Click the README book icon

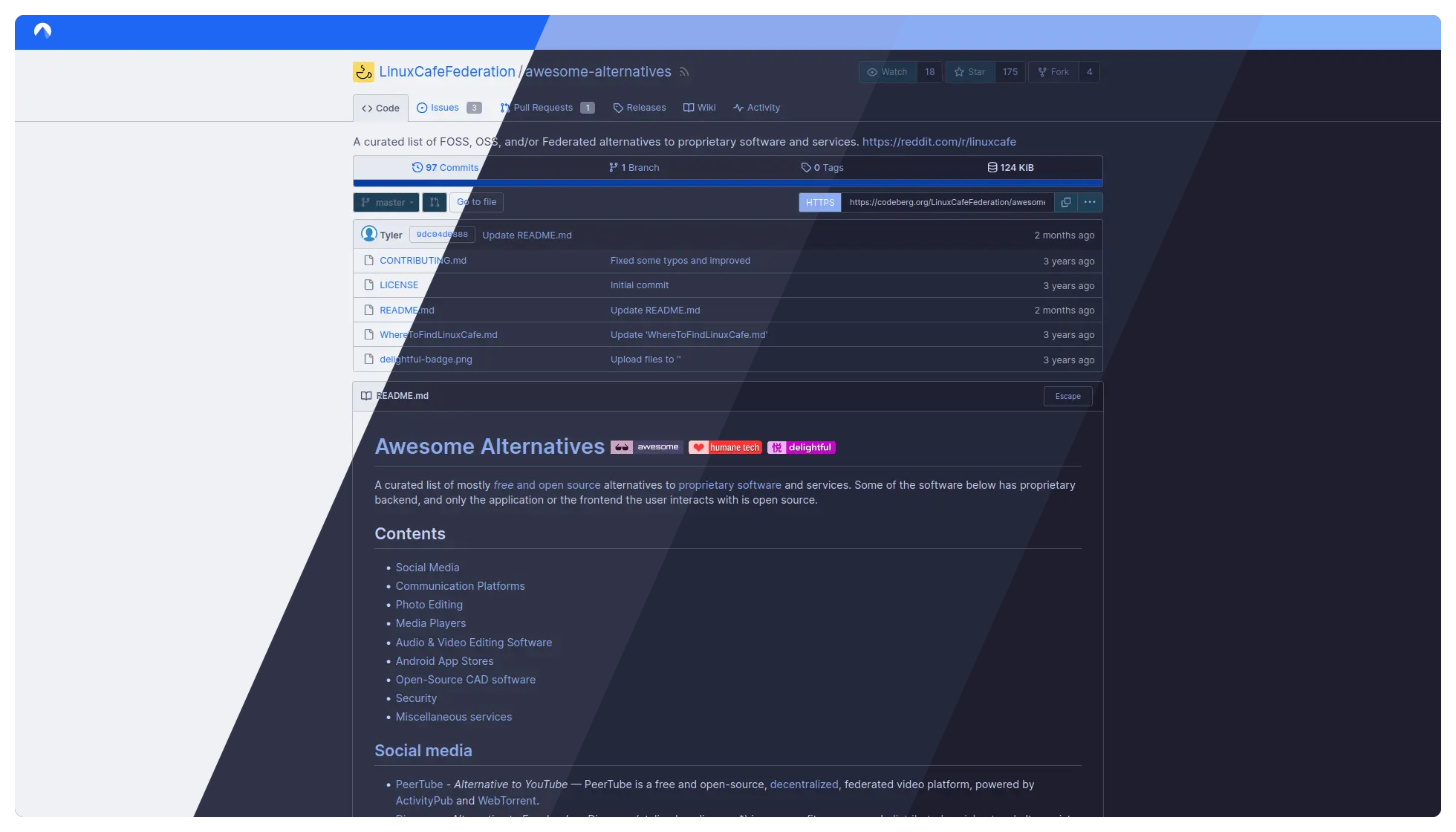[x=366, y=396]
